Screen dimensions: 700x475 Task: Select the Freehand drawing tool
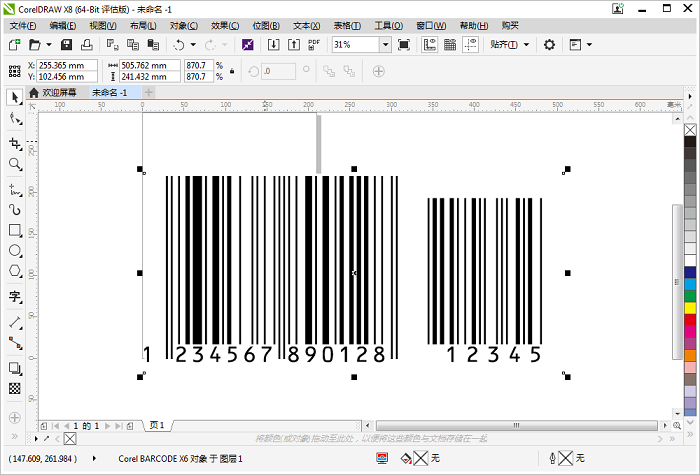[x=15, y=190]
